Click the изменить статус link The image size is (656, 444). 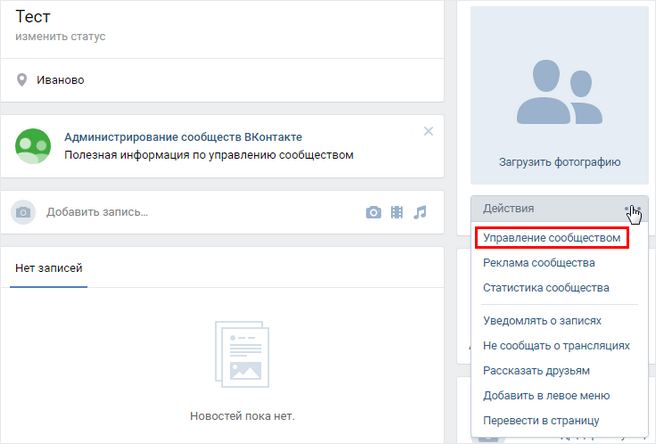click(60, 36)
